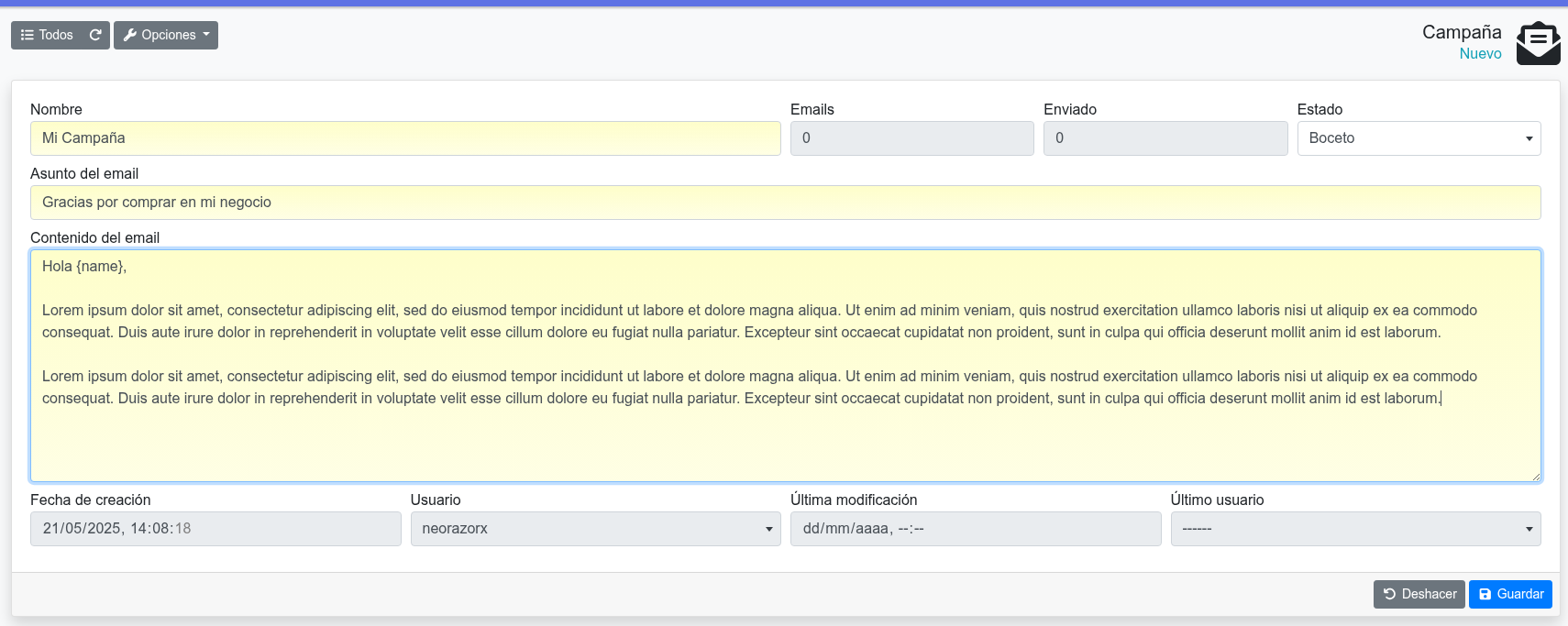Click the floppy disk icon on Guardar
Image resolution: width=1568 pixels, height=626 pixels.
pyautogui.click(x=1485, y=594)
